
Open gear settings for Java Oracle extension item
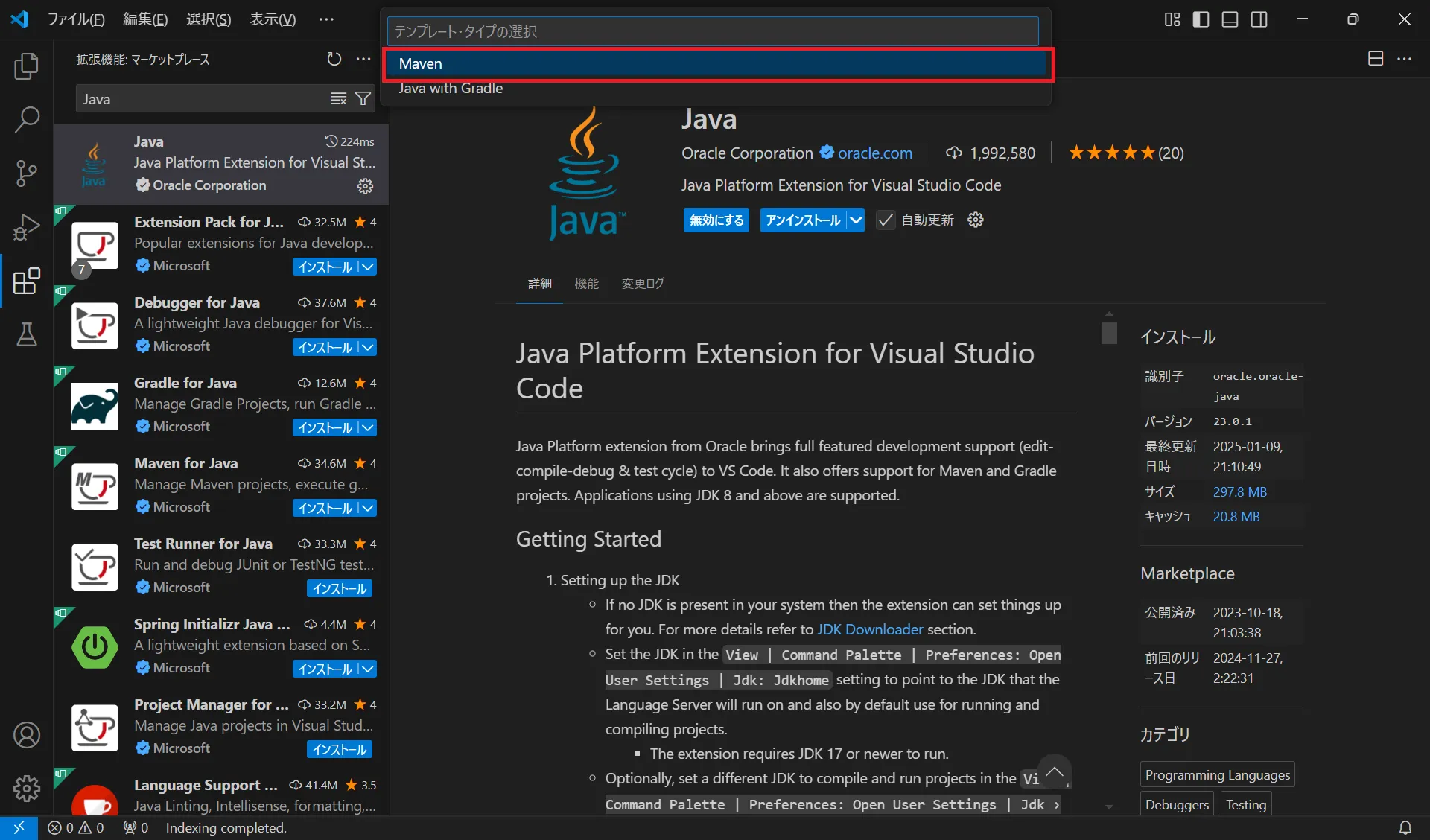365,185
